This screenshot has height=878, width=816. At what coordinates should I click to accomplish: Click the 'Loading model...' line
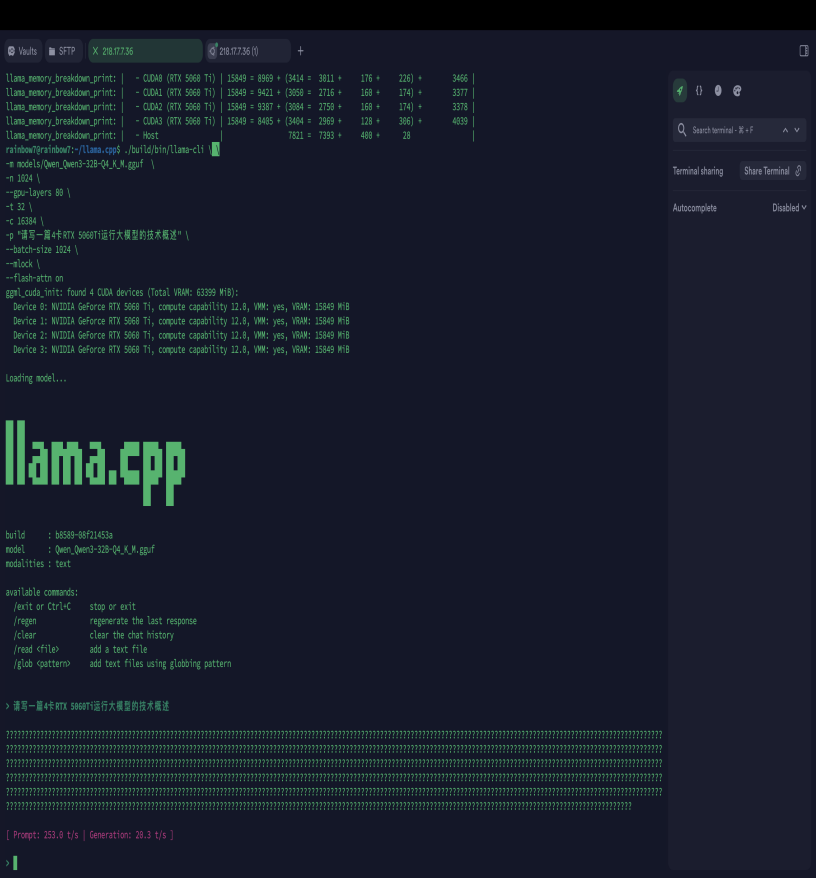[36, 378]
